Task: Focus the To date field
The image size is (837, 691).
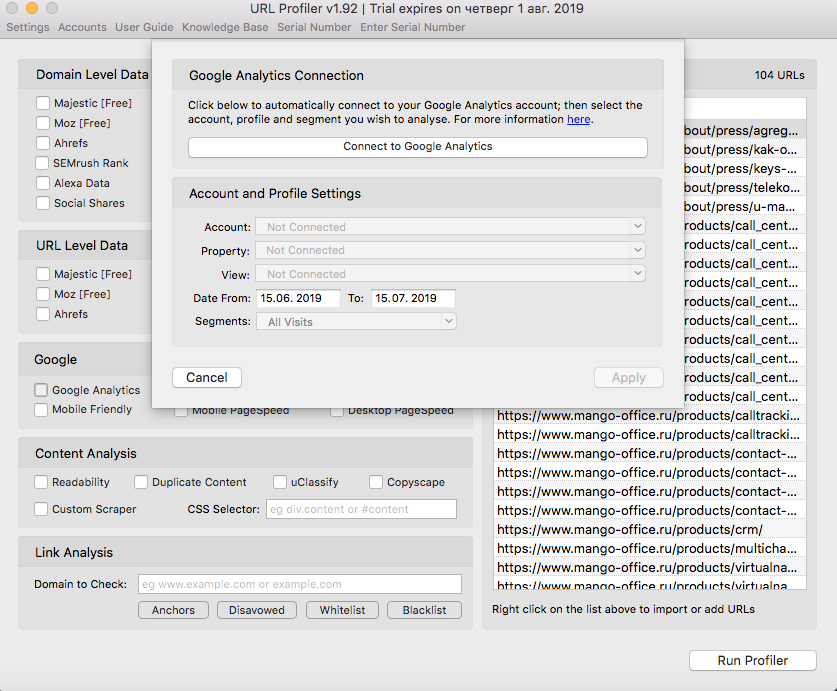Action: click(413, 298)
